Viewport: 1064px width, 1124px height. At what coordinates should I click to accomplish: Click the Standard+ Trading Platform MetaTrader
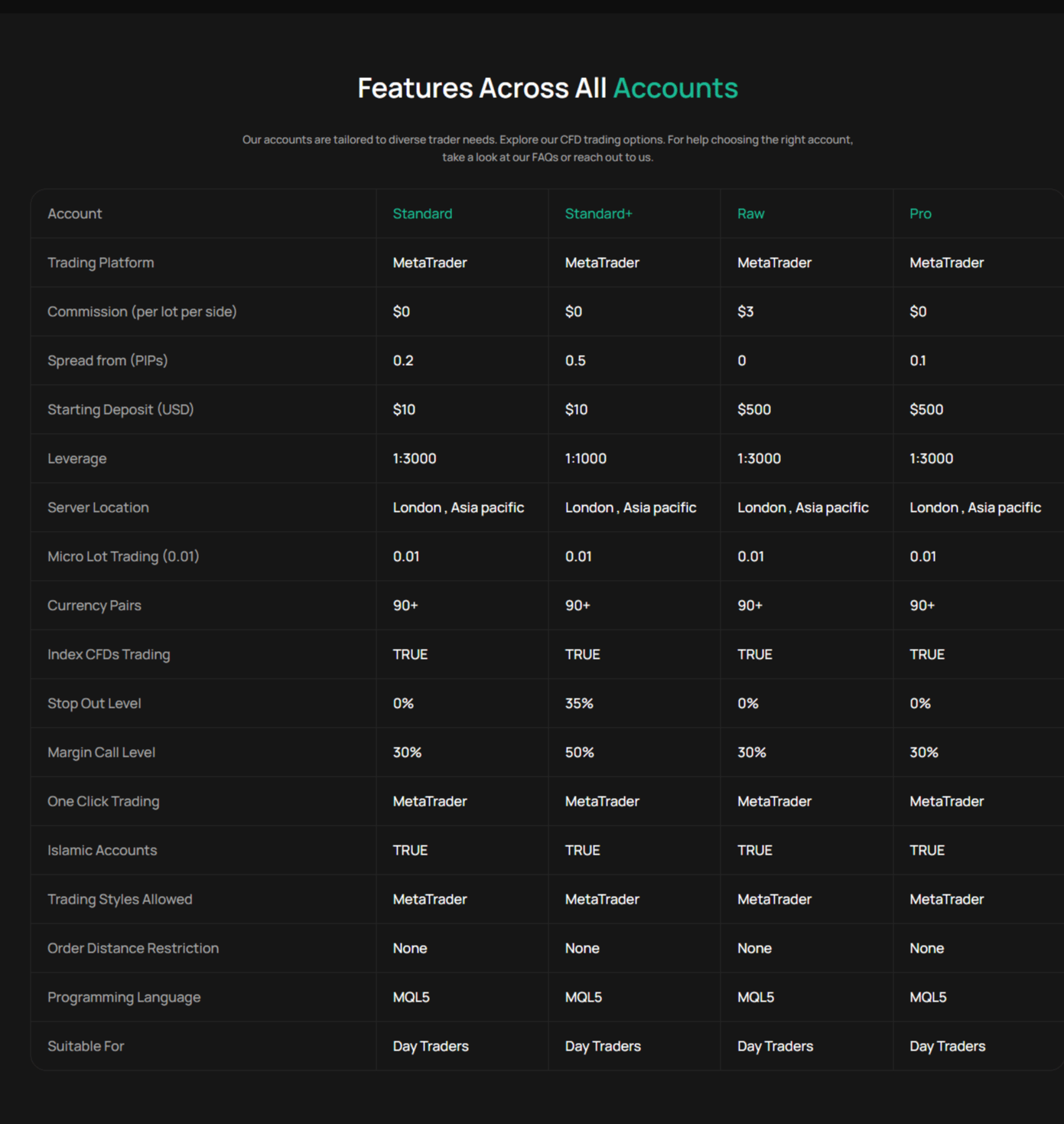click(602, 262)
